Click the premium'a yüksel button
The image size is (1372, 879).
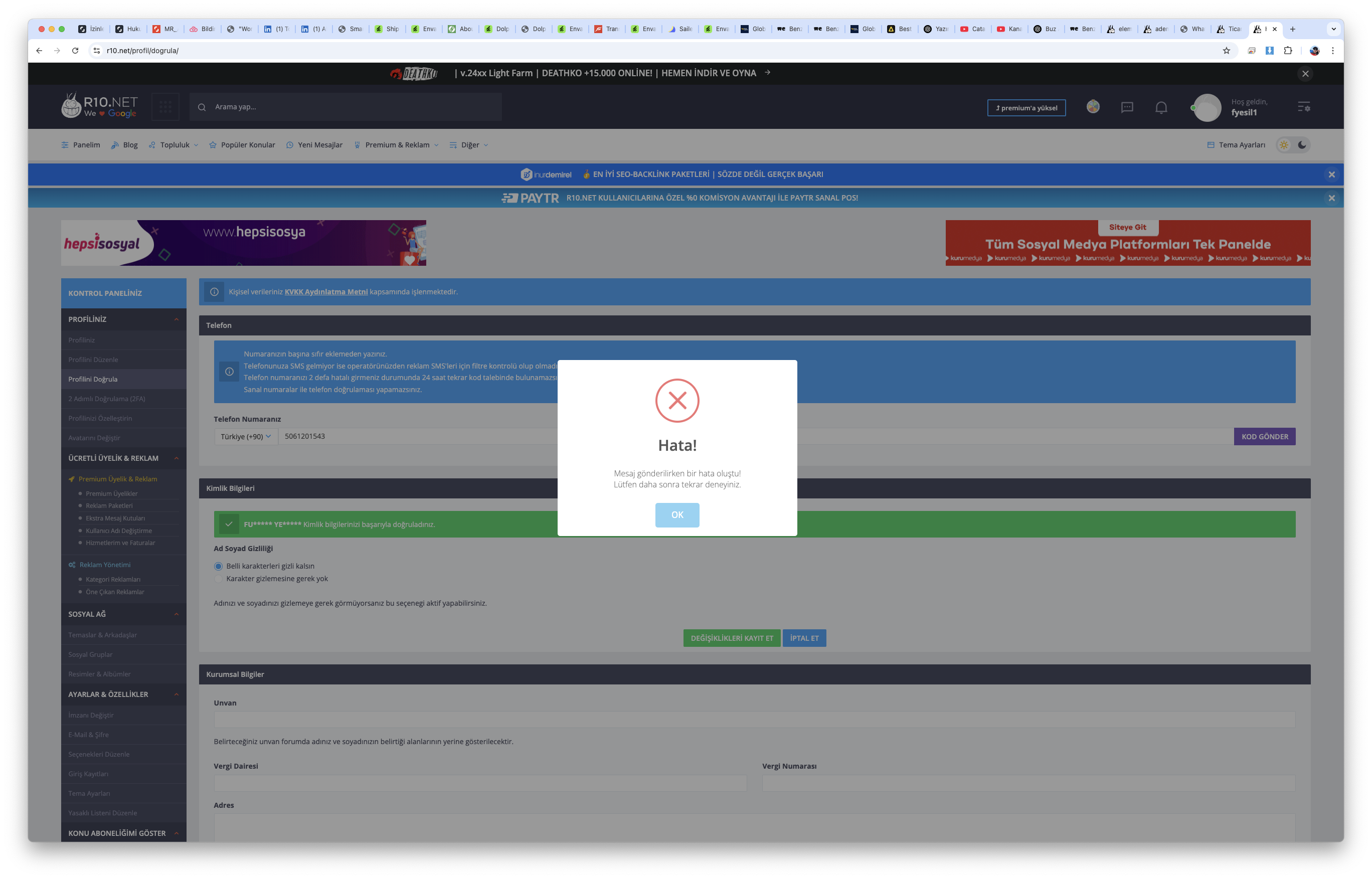(x=1026, y=108)
